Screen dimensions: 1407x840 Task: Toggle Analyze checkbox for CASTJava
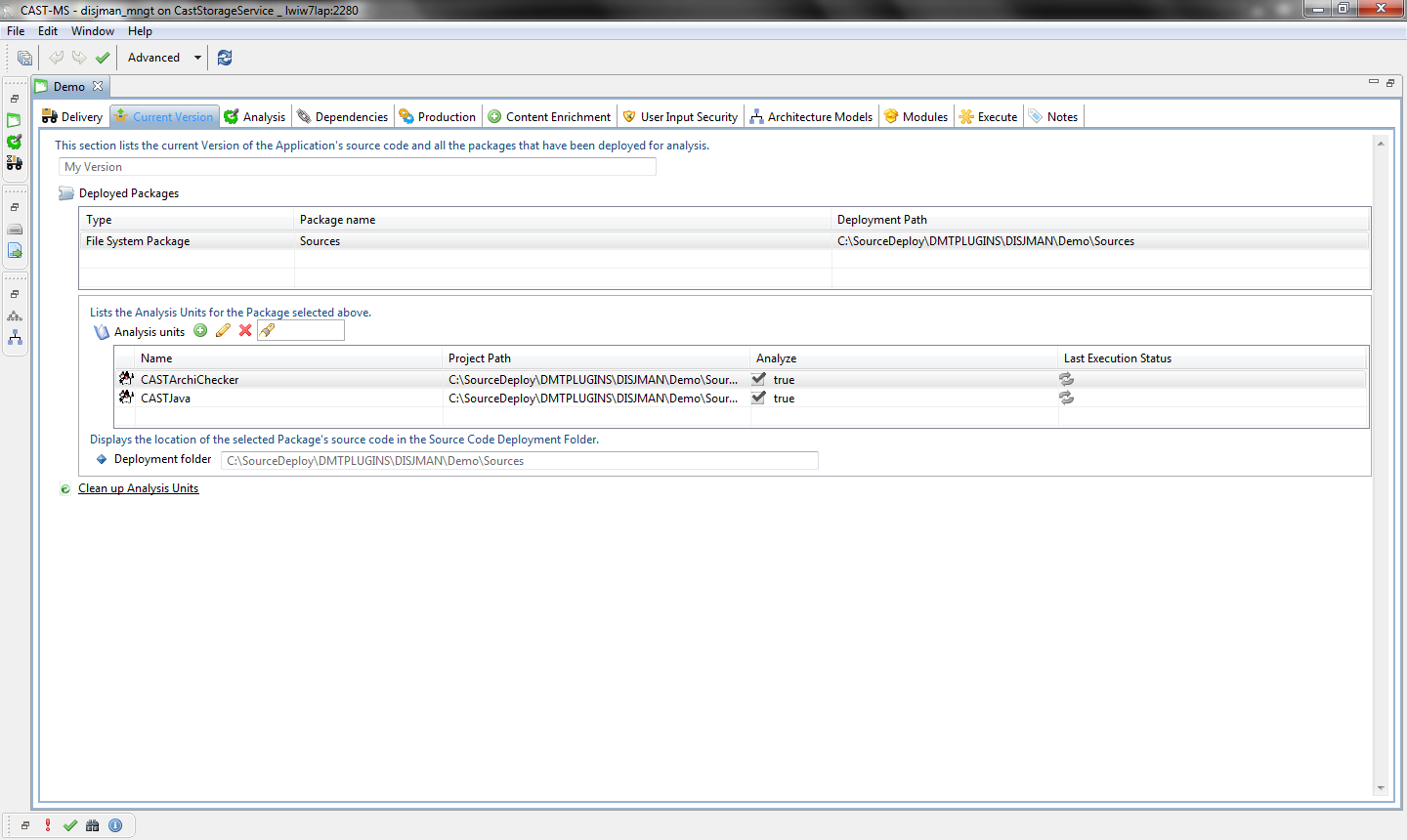click(x=759, y=398)
